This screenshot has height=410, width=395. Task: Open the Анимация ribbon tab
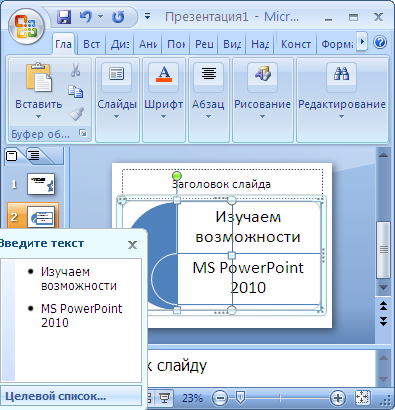pyautogui.click(x=148, y=44)
